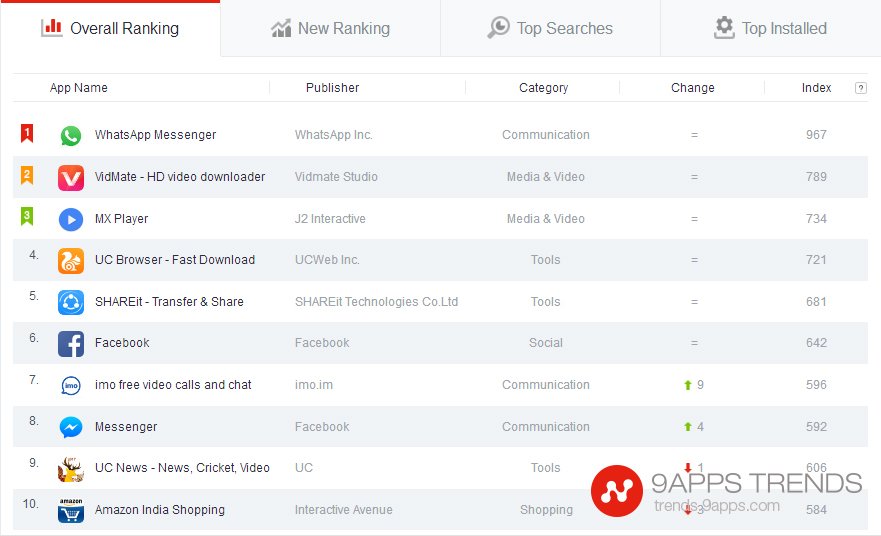Click the green up arrow in Messenger row
The width and height of the screenshot is (881, 536).
(x=688, y=426)
